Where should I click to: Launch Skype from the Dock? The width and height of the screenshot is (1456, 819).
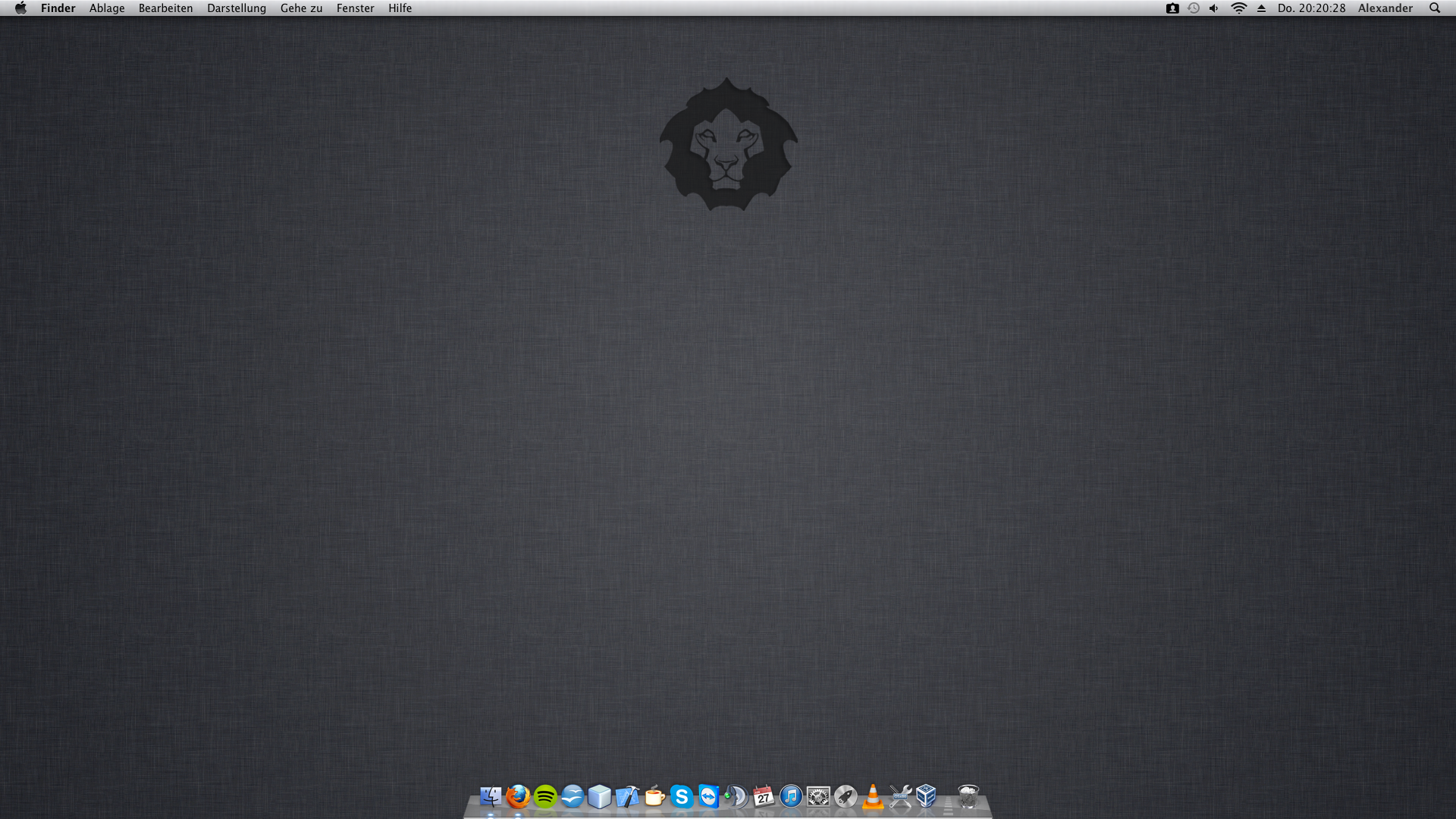[x=682, y=796]
